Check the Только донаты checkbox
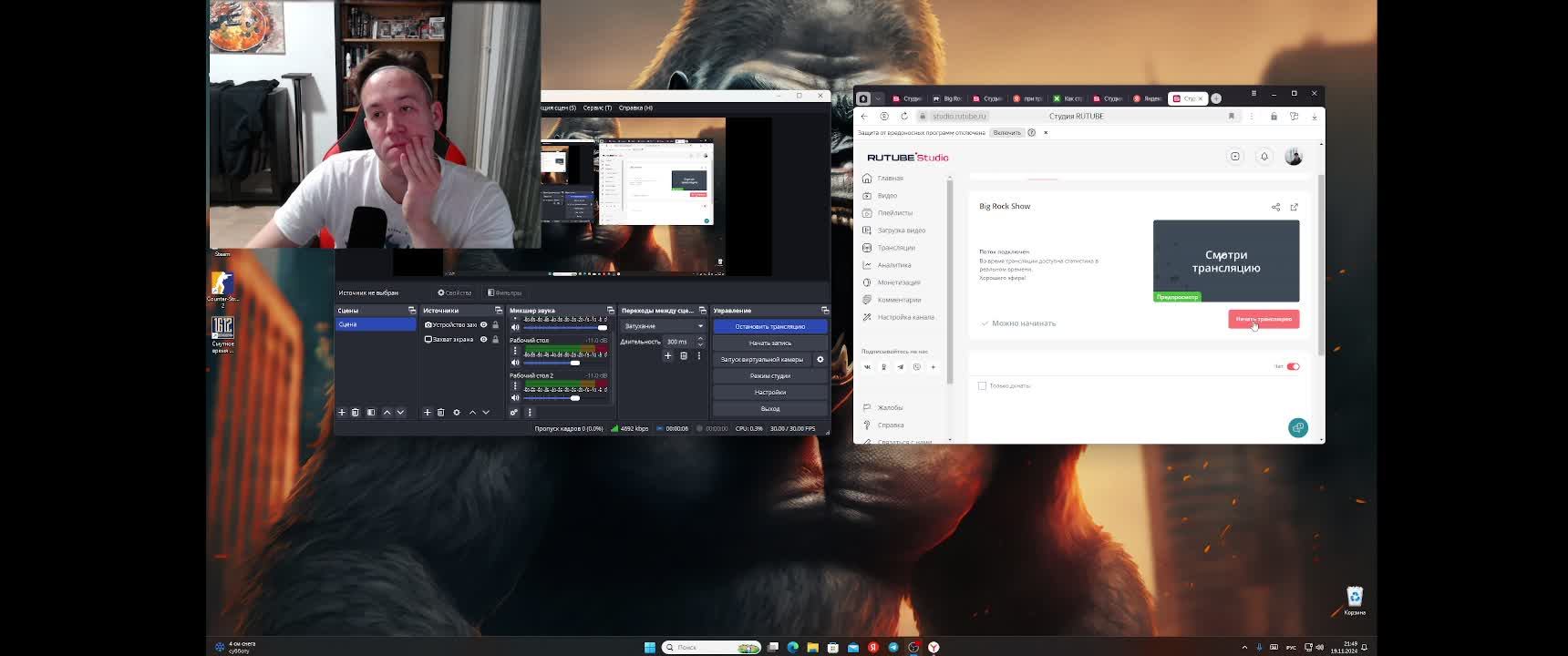The height and width of the screenshot is (656, 1568). coord(982,385)
